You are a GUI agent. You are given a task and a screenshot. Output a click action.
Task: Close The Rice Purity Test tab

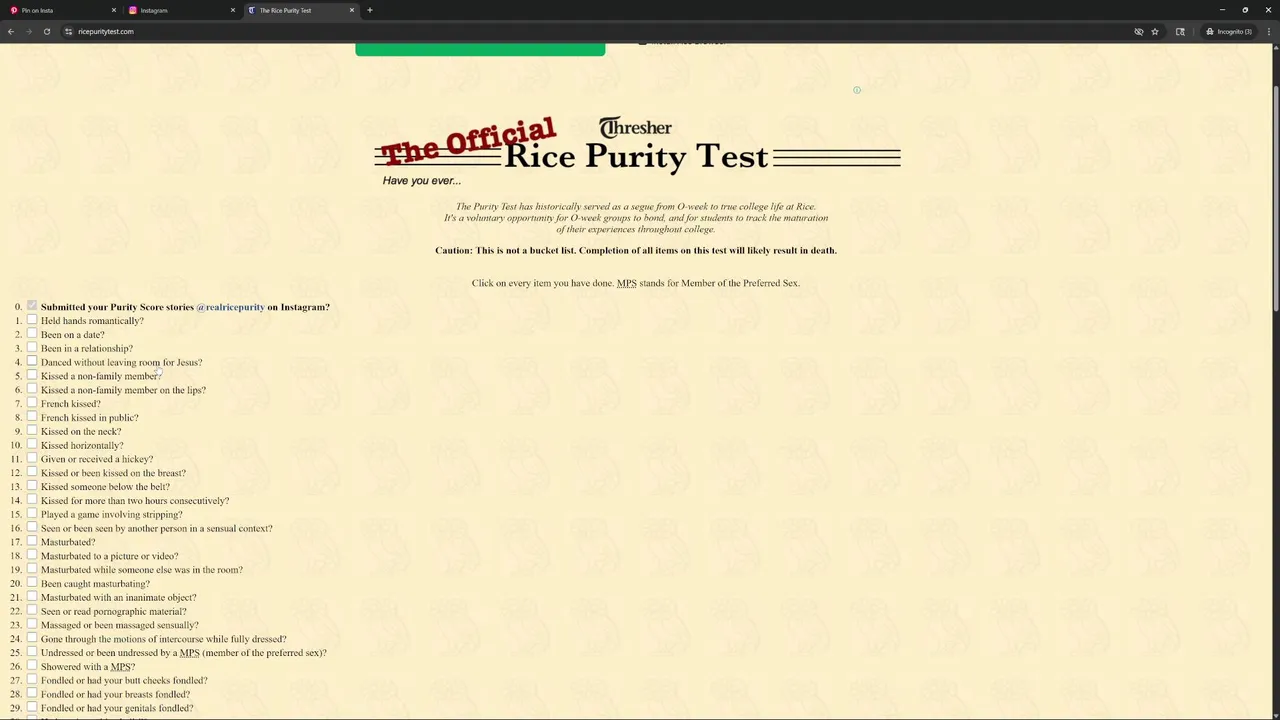pyautogui.click(x=352, y=10)
